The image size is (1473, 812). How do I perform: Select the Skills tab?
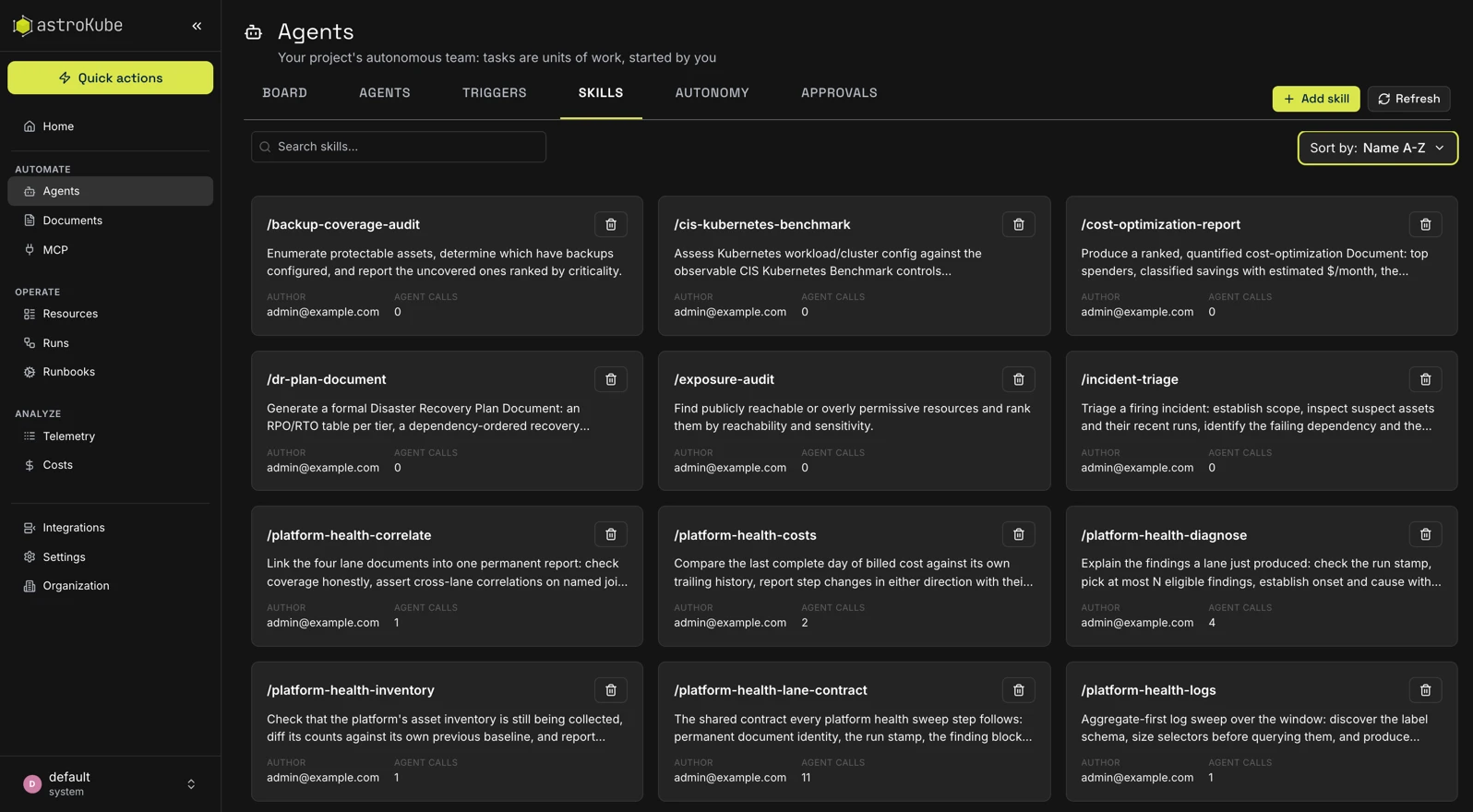click(x=601, y=93)
